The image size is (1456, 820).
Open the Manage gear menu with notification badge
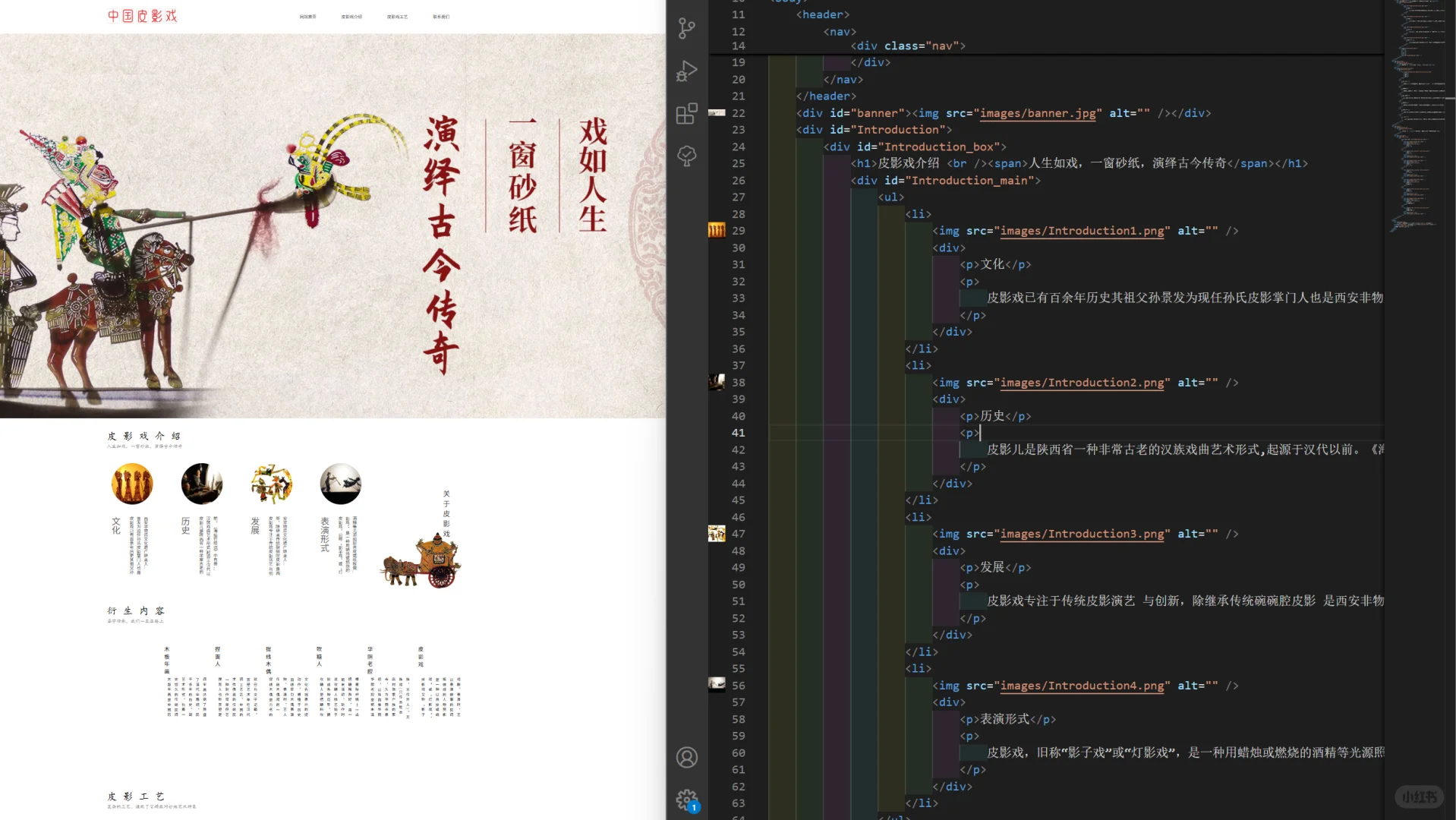685,799
